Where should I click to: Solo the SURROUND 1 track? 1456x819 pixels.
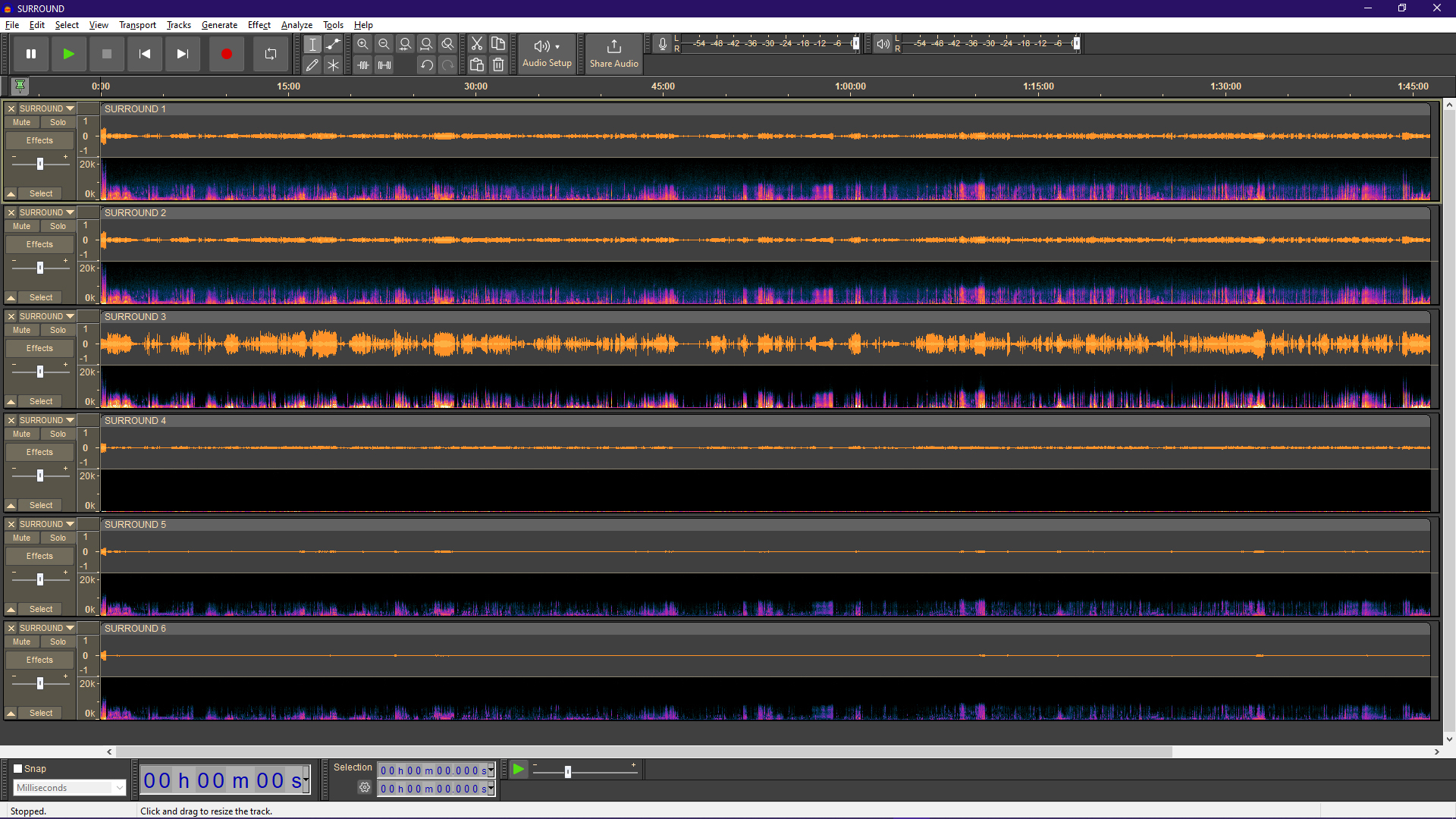(58, 122)
